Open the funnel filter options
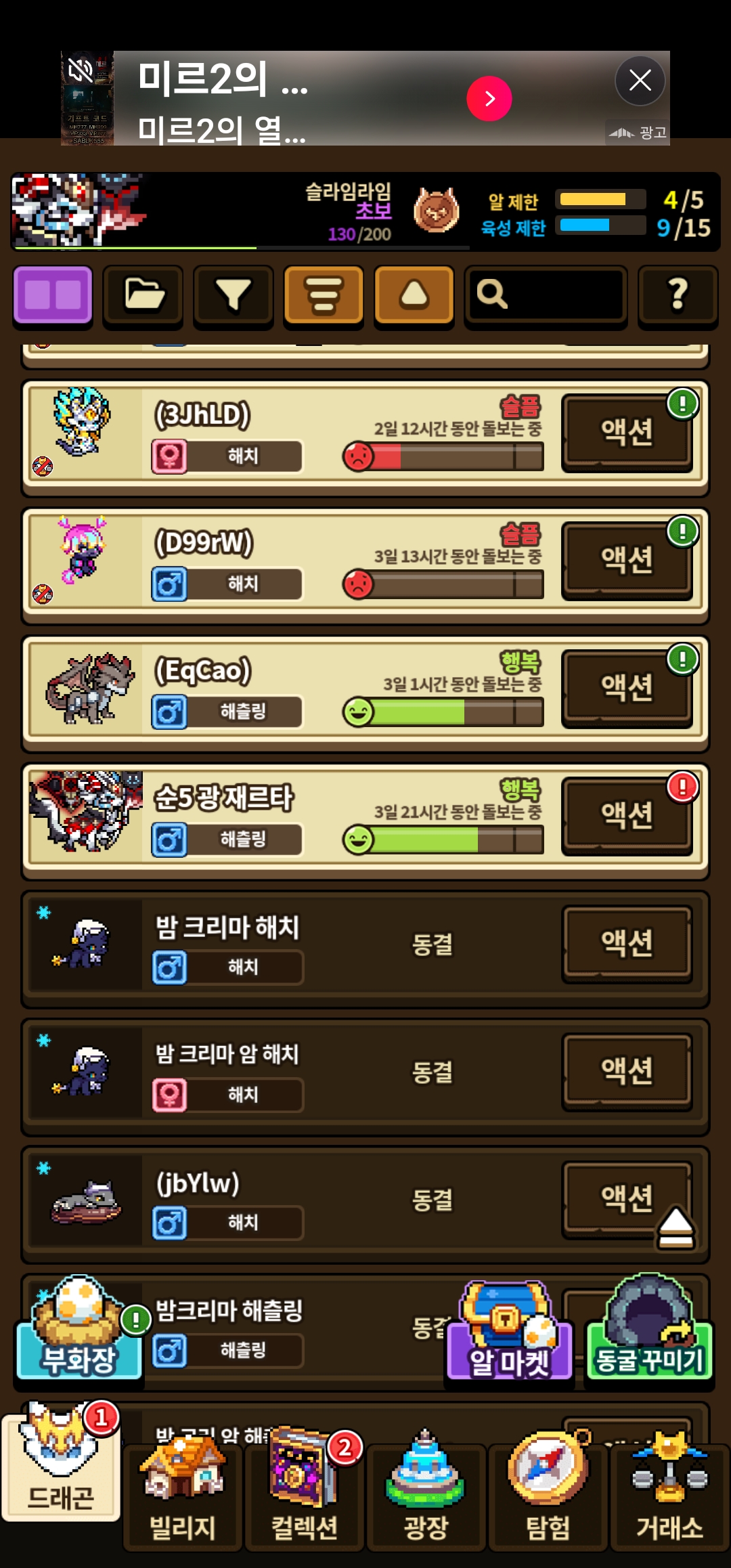 234,296
